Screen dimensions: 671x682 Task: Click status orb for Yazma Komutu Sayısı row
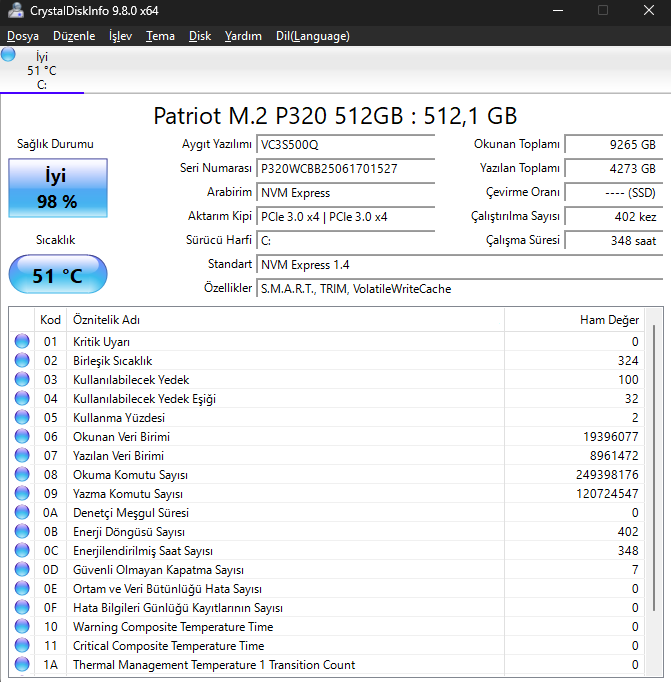[22, 493]
